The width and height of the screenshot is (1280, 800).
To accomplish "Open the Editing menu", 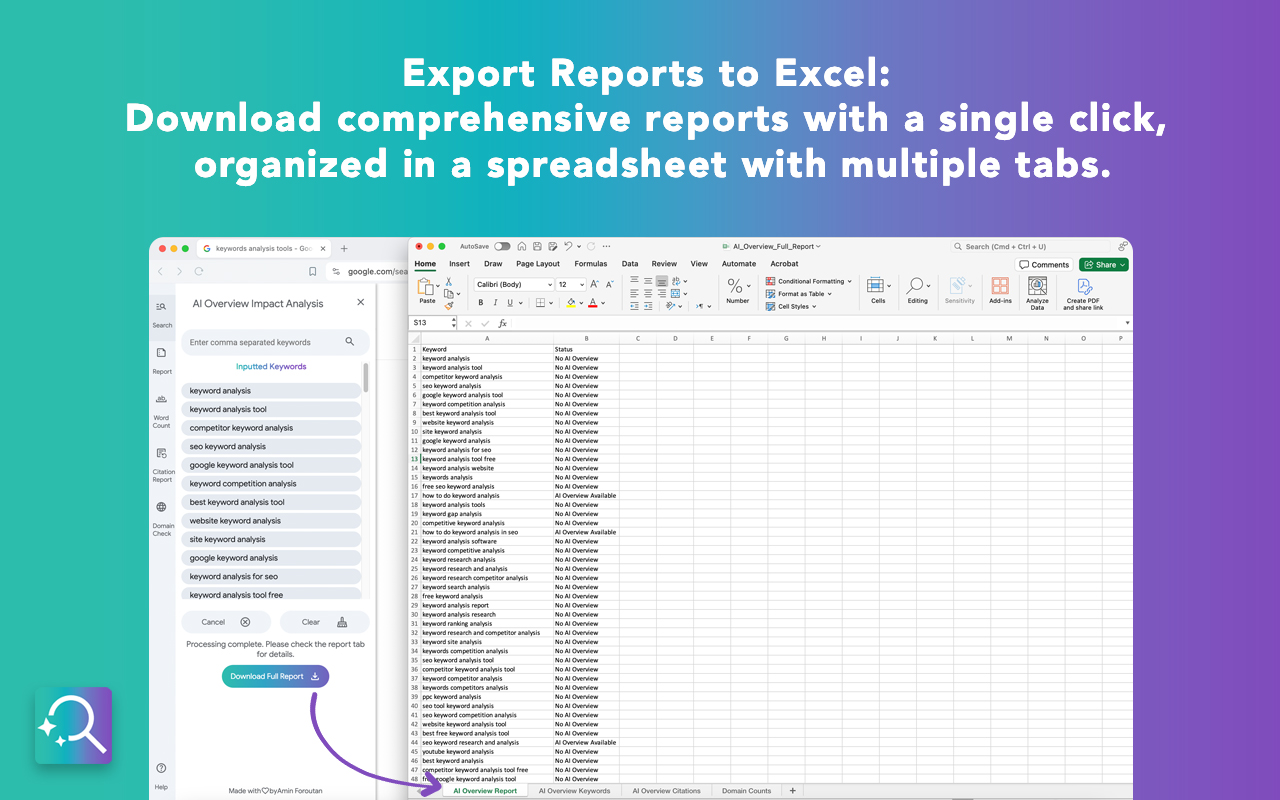I will coord(917,291).
